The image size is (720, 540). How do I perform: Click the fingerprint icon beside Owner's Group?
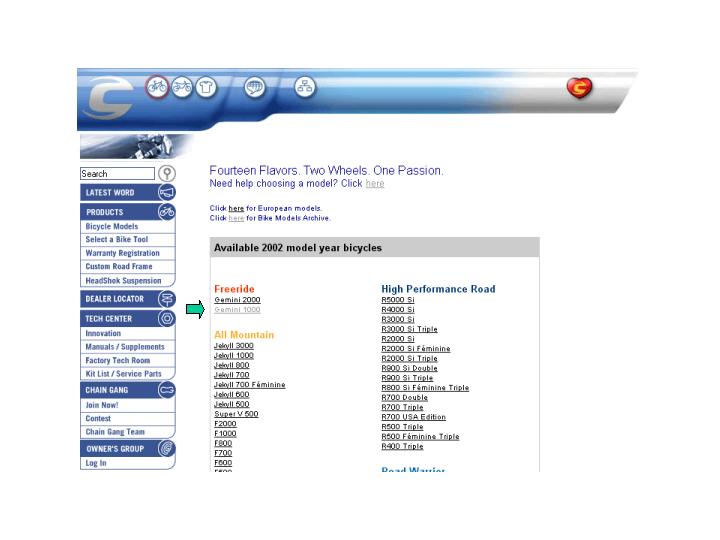point(166,449)
